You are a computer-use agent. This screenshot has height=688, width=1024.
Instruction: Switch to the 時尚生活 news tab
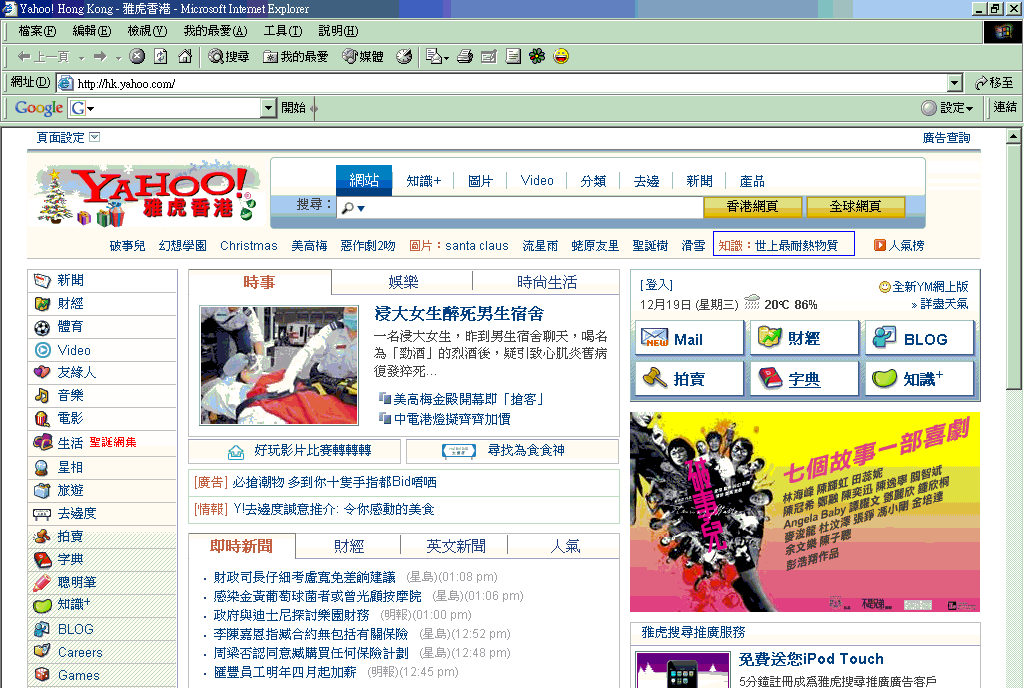click(547, 282)
